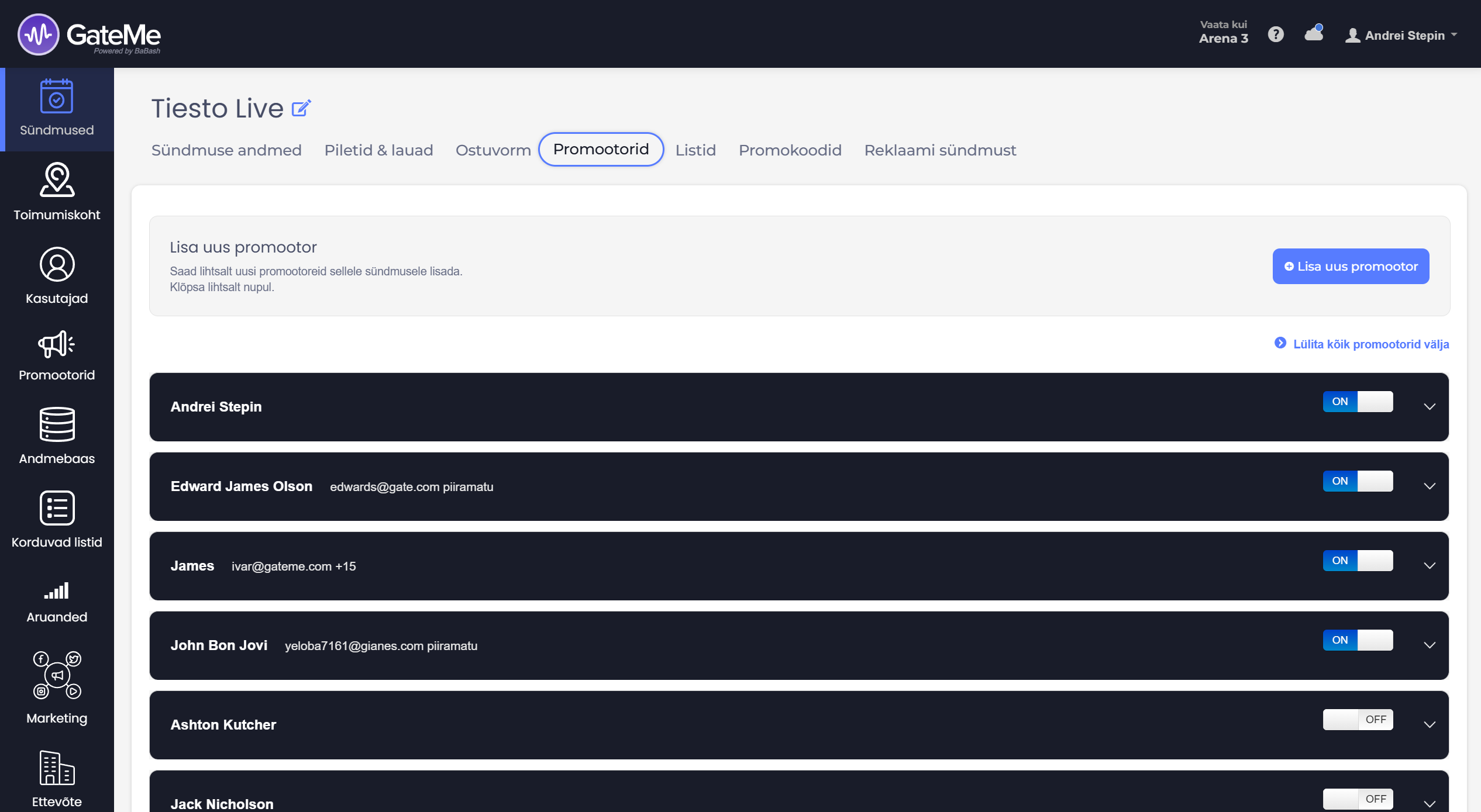This screenshot has width=1481, height=812.
Task: Click Lisa uus promootor button
Action: 1351,267
